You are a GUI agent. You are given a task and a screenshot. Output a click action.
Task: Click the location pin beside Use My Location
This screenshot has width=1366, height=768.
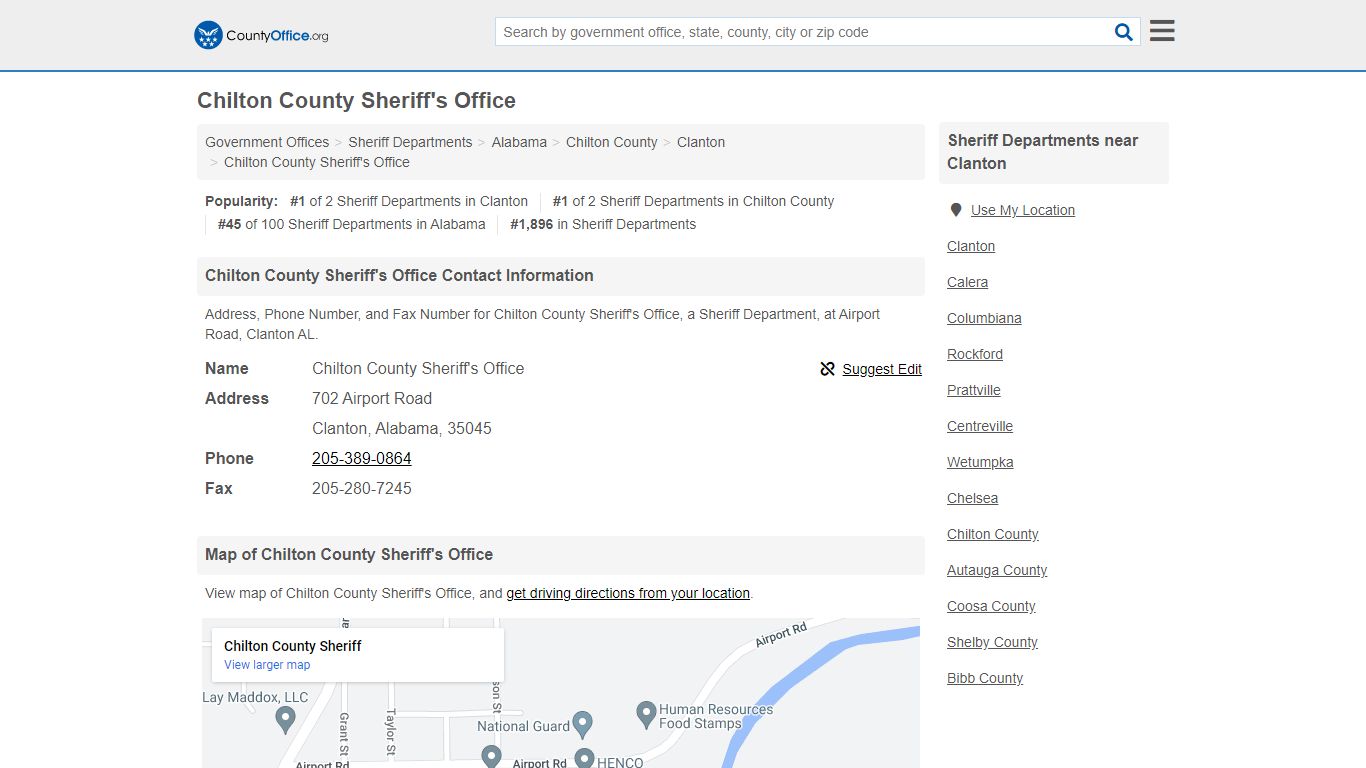pos(956,210)
